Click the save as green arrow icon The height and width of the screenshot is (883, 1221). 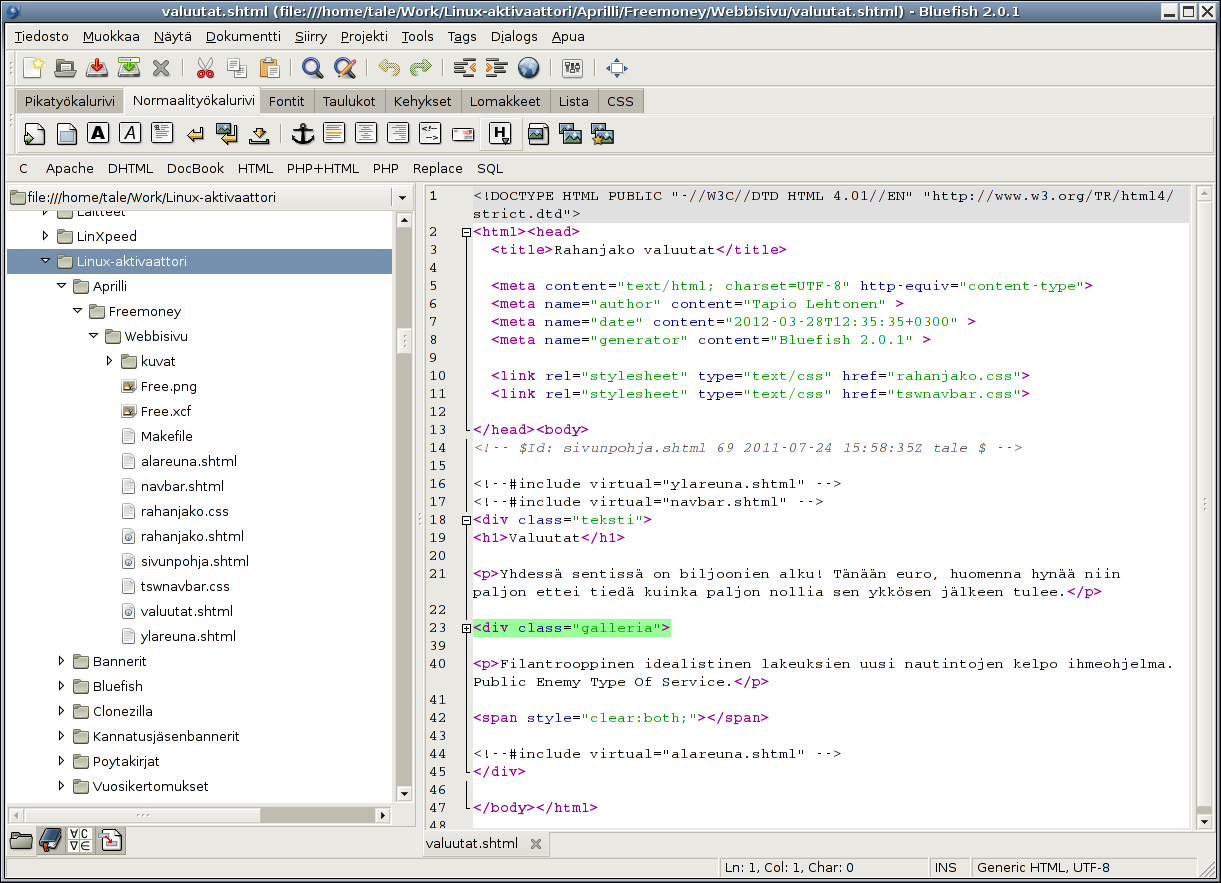coord(129,68)
